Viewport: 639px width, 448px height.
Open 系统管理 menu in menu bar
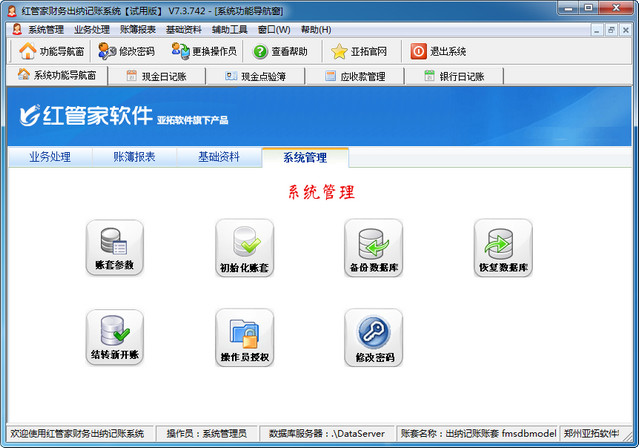[x=46, y=30]
